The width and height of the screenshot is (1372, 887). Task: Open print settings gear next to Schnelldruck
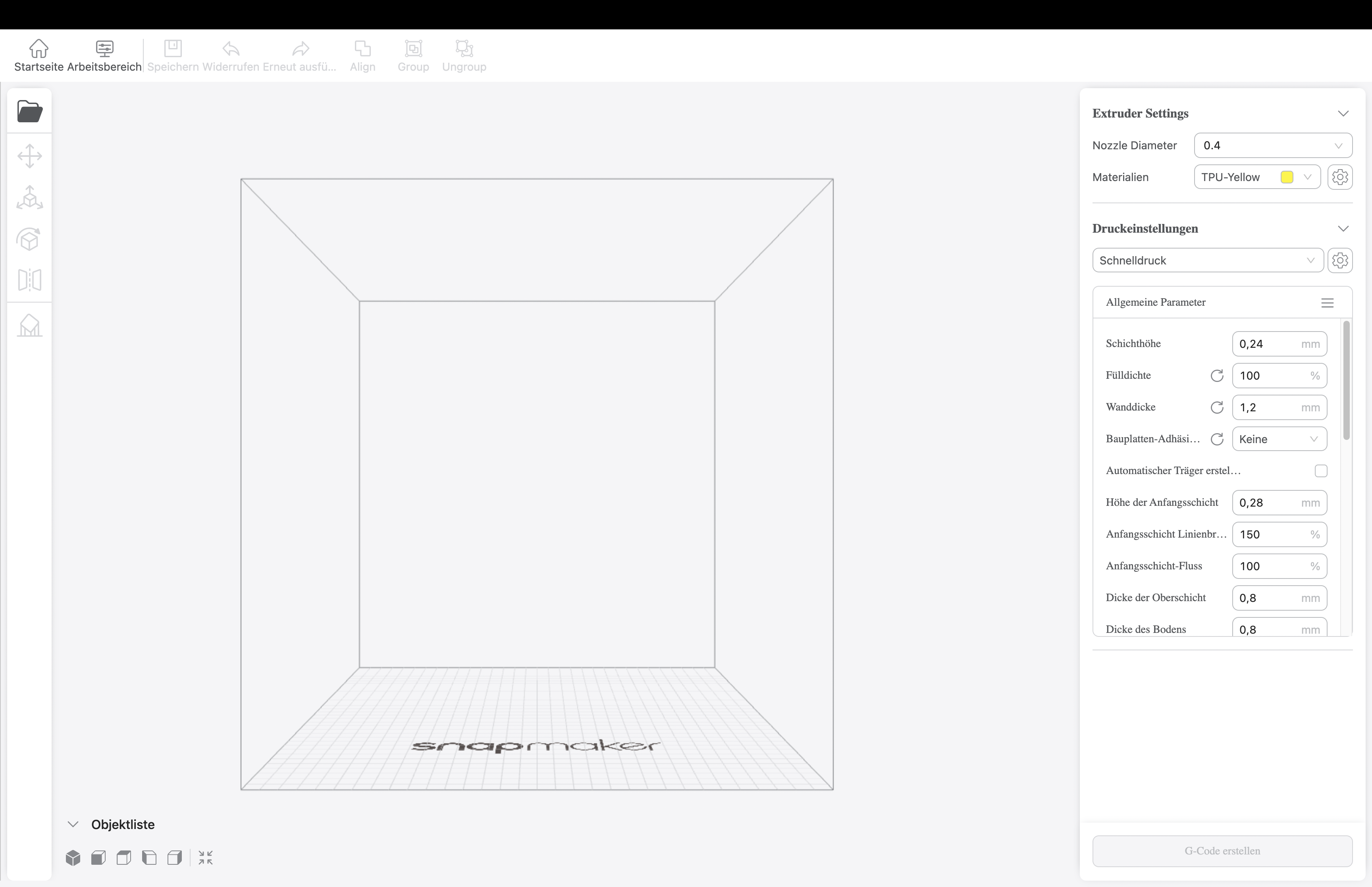[x=1340, y=260]
